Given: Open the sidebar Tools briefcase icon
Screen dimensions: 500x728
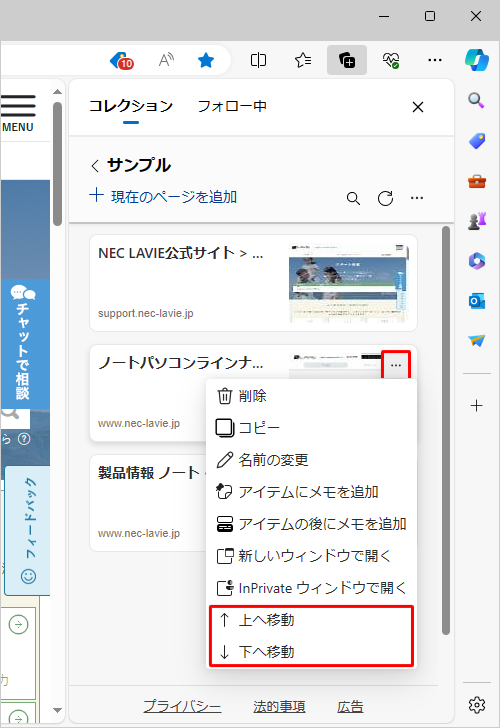Looking at the screenshot, I should click(x=477, y=181).
